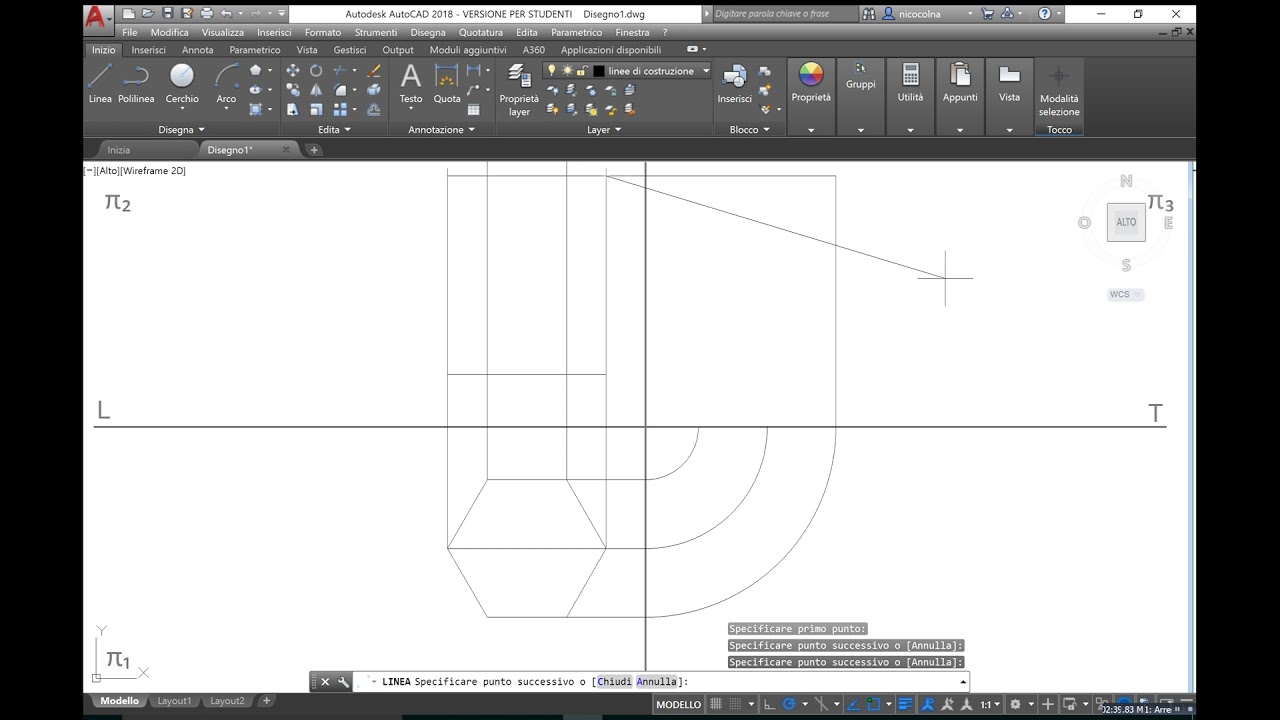Switch to the Layout1 tab

click(x=174, y=701)
